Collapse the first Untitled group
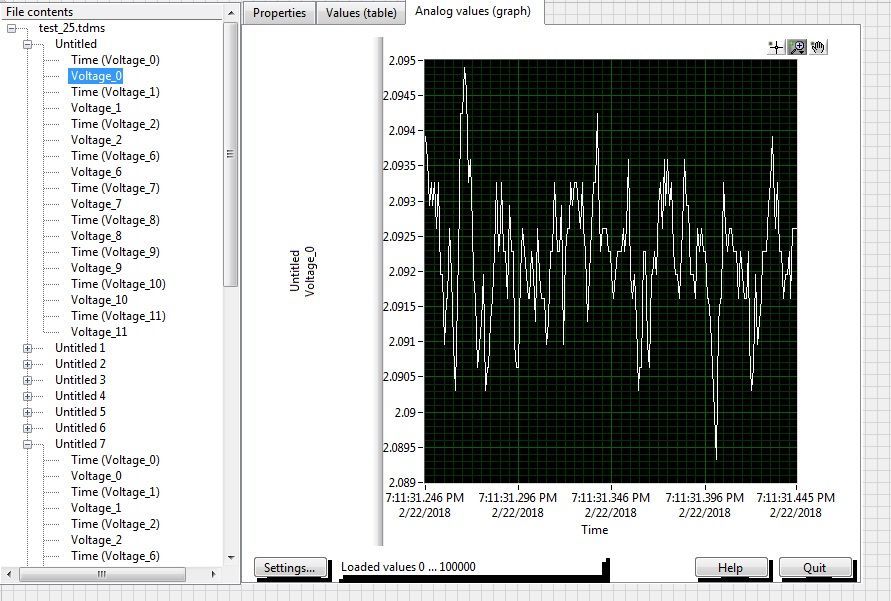 27,44
